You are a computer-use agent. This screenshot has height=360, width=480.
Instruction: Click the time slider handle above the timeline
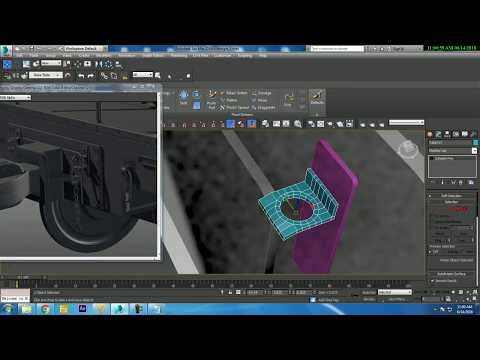(23, 277)
